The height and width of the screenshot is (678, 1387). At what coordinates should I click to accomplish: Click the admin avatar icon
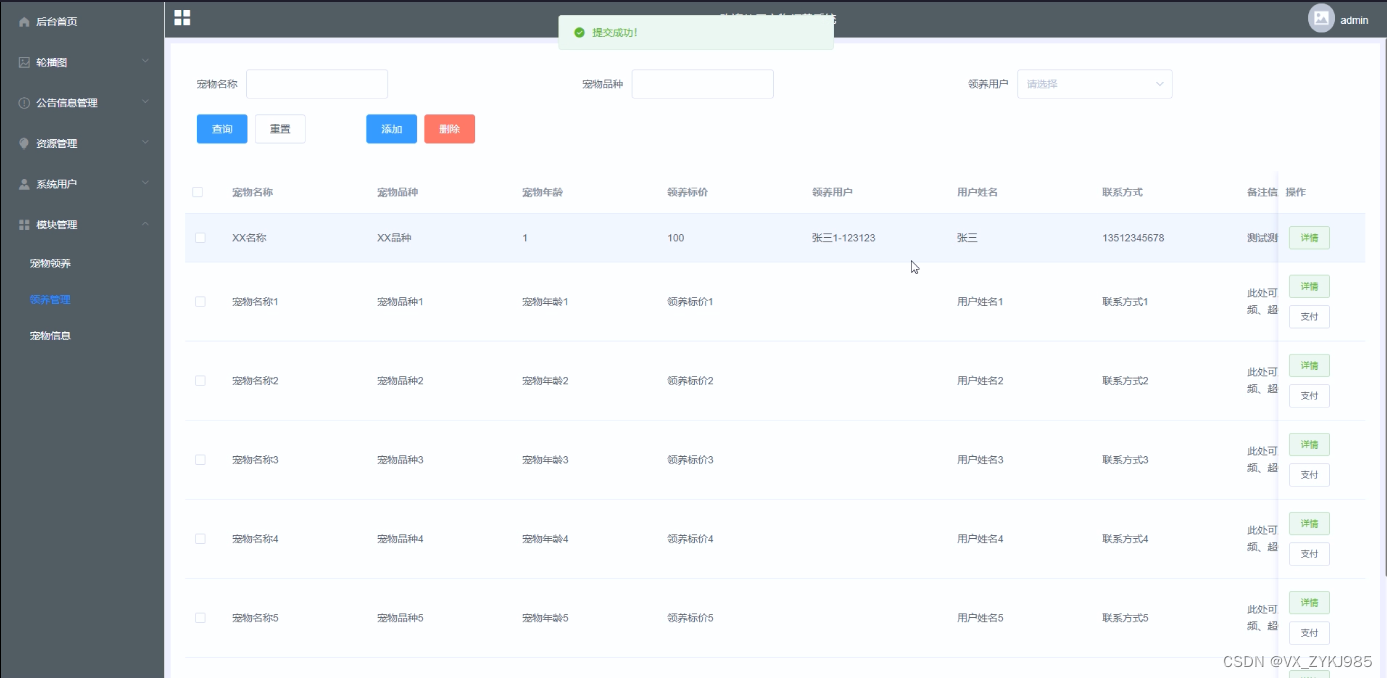1321,18
